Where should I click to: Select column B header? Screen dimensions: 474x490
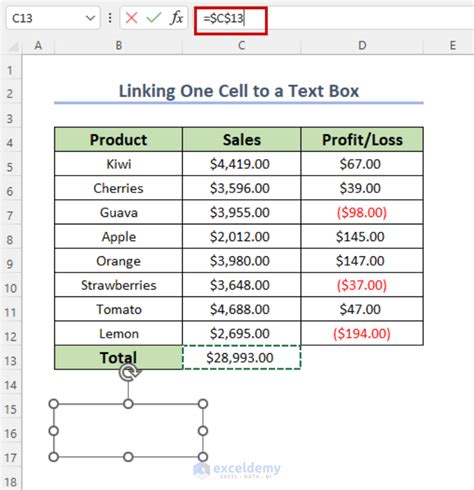119,46
